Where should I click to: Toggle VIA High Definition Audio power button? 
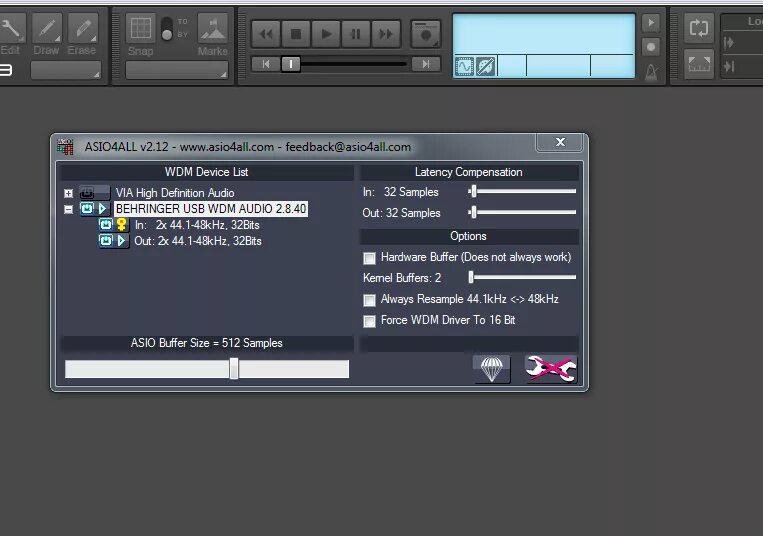(x=87, y=193)
